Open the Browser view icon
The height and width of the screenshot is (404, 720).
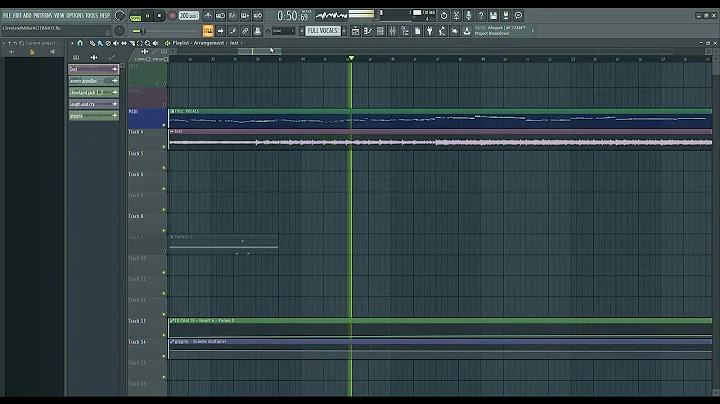(405, 31)
